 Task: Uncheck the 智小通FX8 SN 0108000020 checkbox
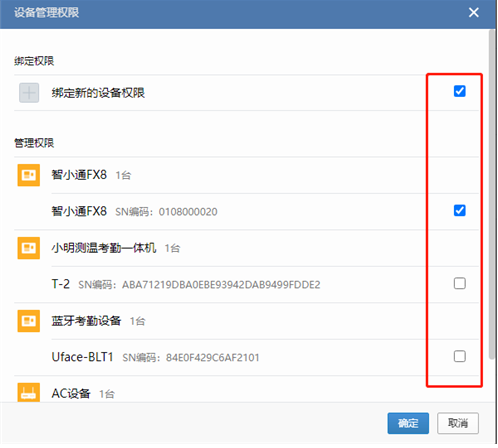click(460, 210)
